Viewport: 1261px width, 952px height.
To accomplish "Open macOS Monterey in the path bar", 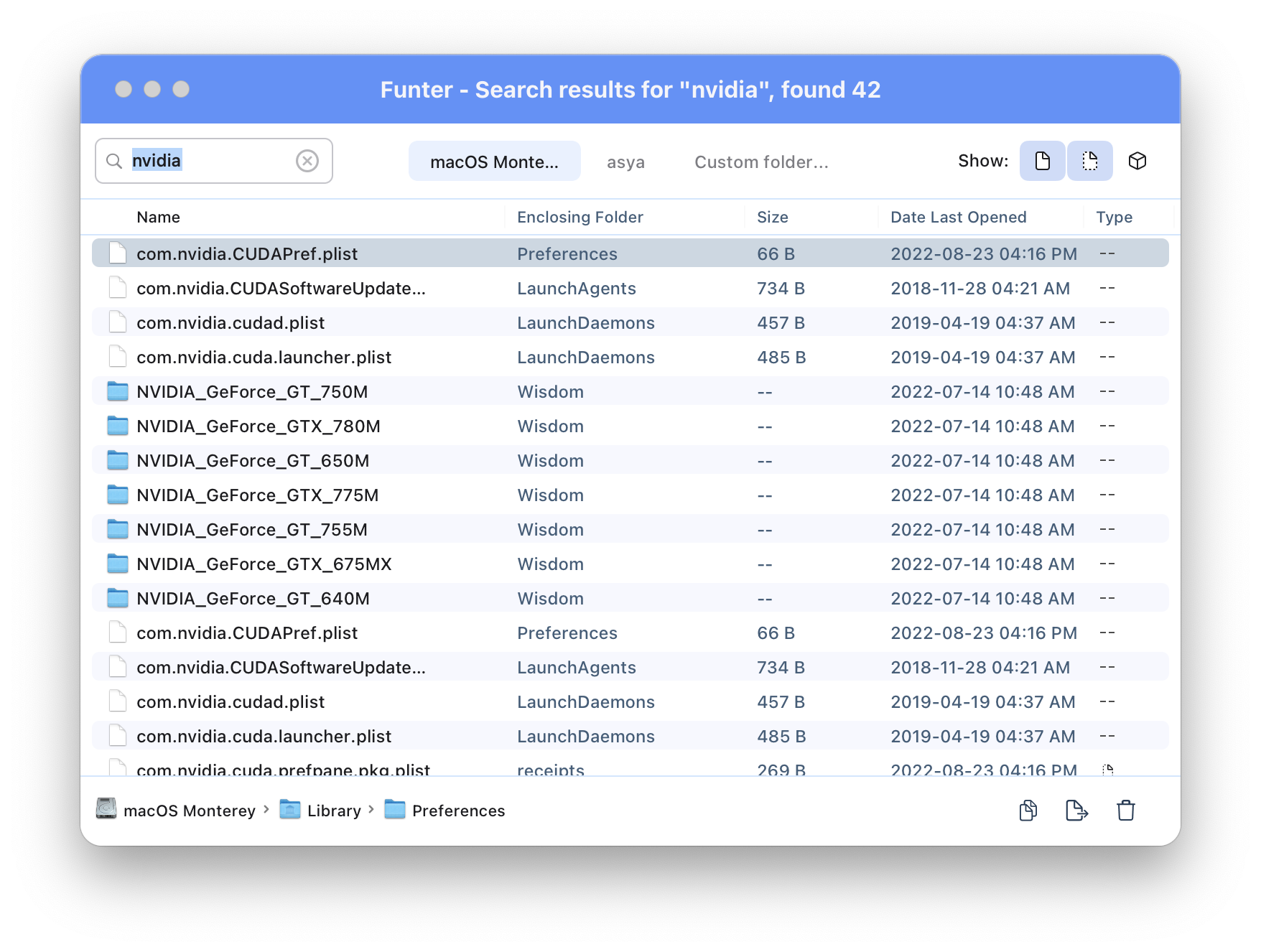I will (x=190, y=811).
